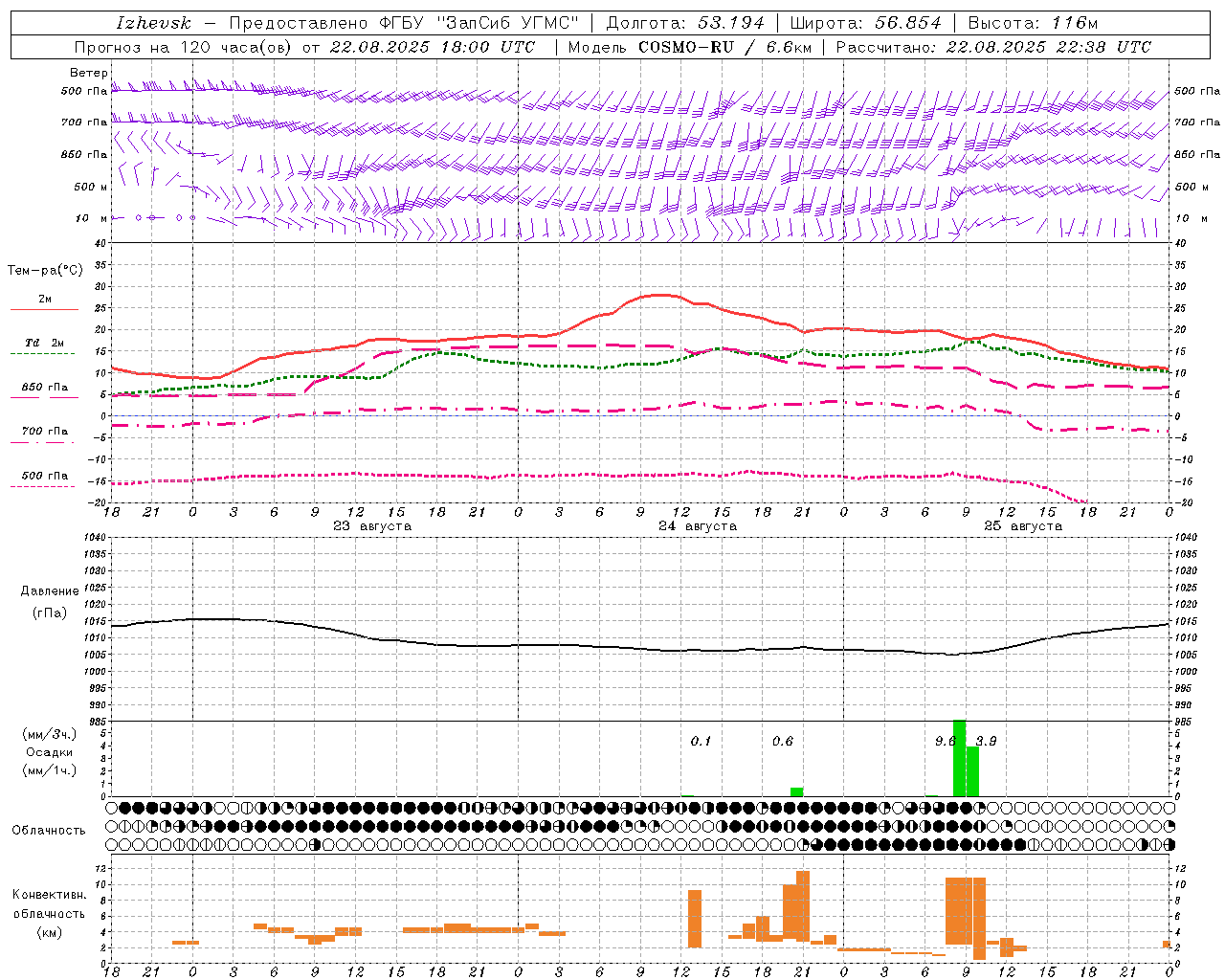The width and height of the screenshot is (1225, 980).
Task: Click the "Облачность" cloud cover label
Action: 48,831
